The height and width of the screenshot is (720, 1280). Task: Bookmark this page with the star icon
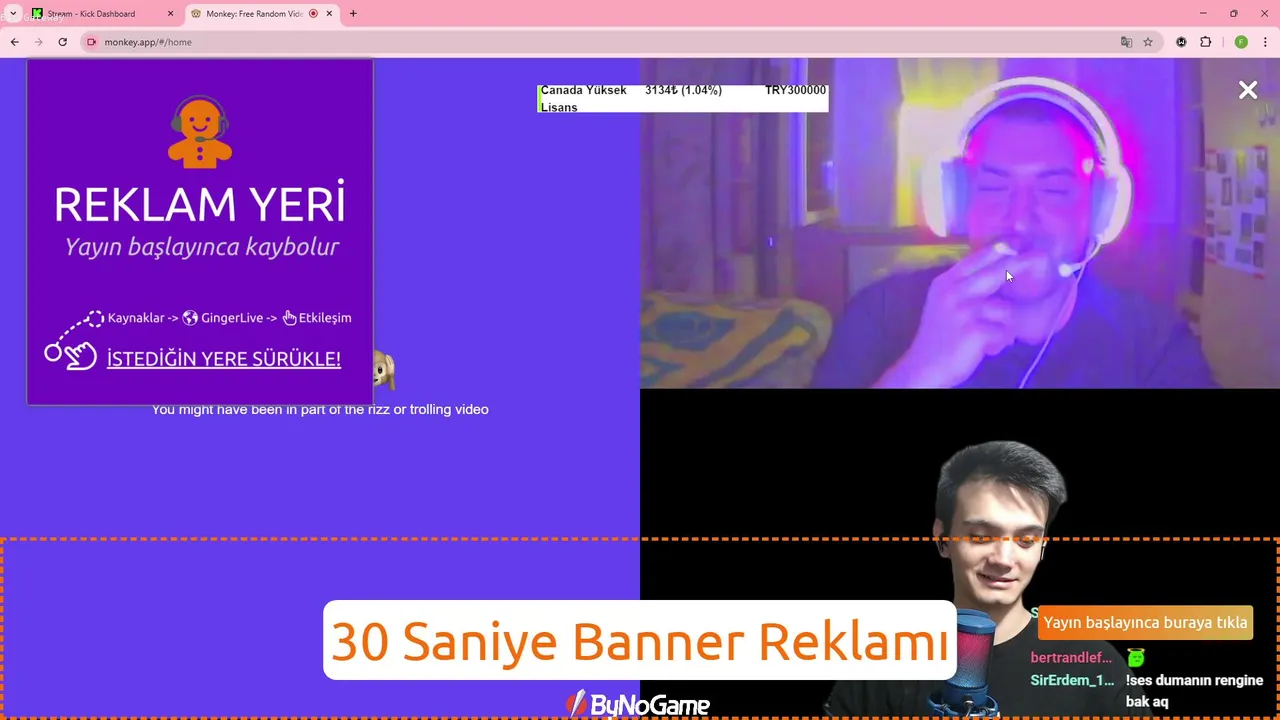click(x=1148, y=42)
